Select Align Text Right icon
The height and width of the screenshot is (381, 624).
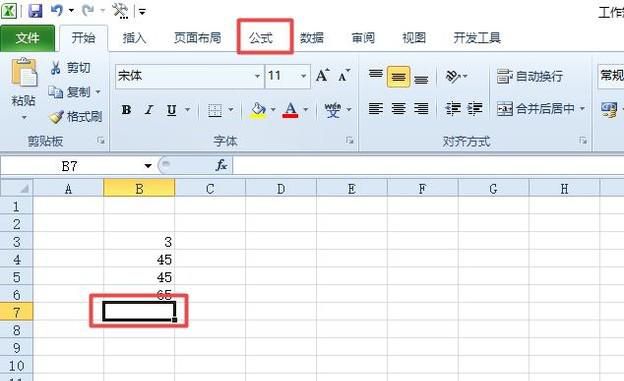pyautogui.click(x=421, y=109)
